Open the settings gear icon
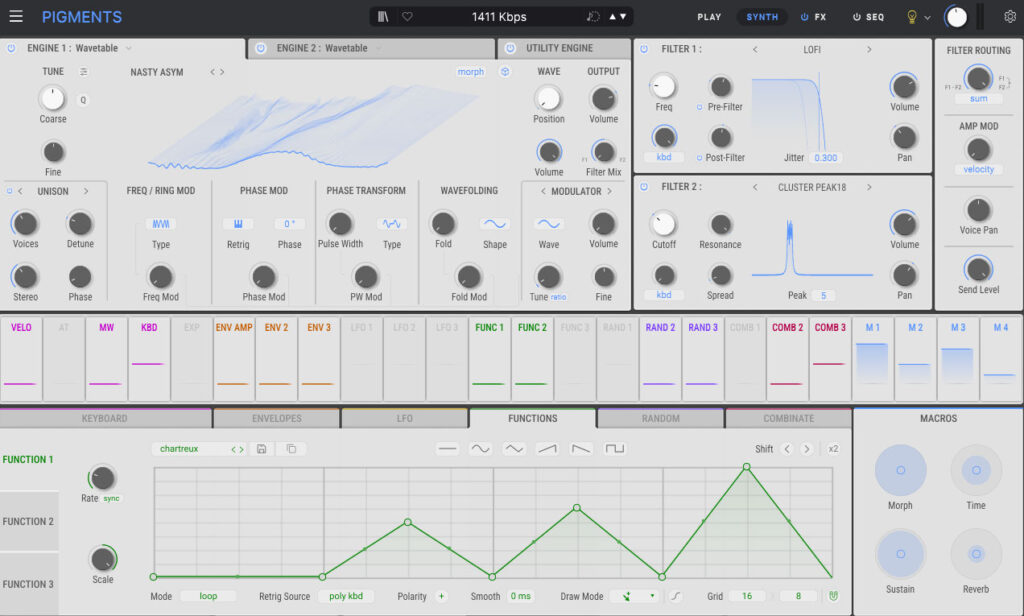Screen dimensions: 1024x616 [x=1010, y=16]
